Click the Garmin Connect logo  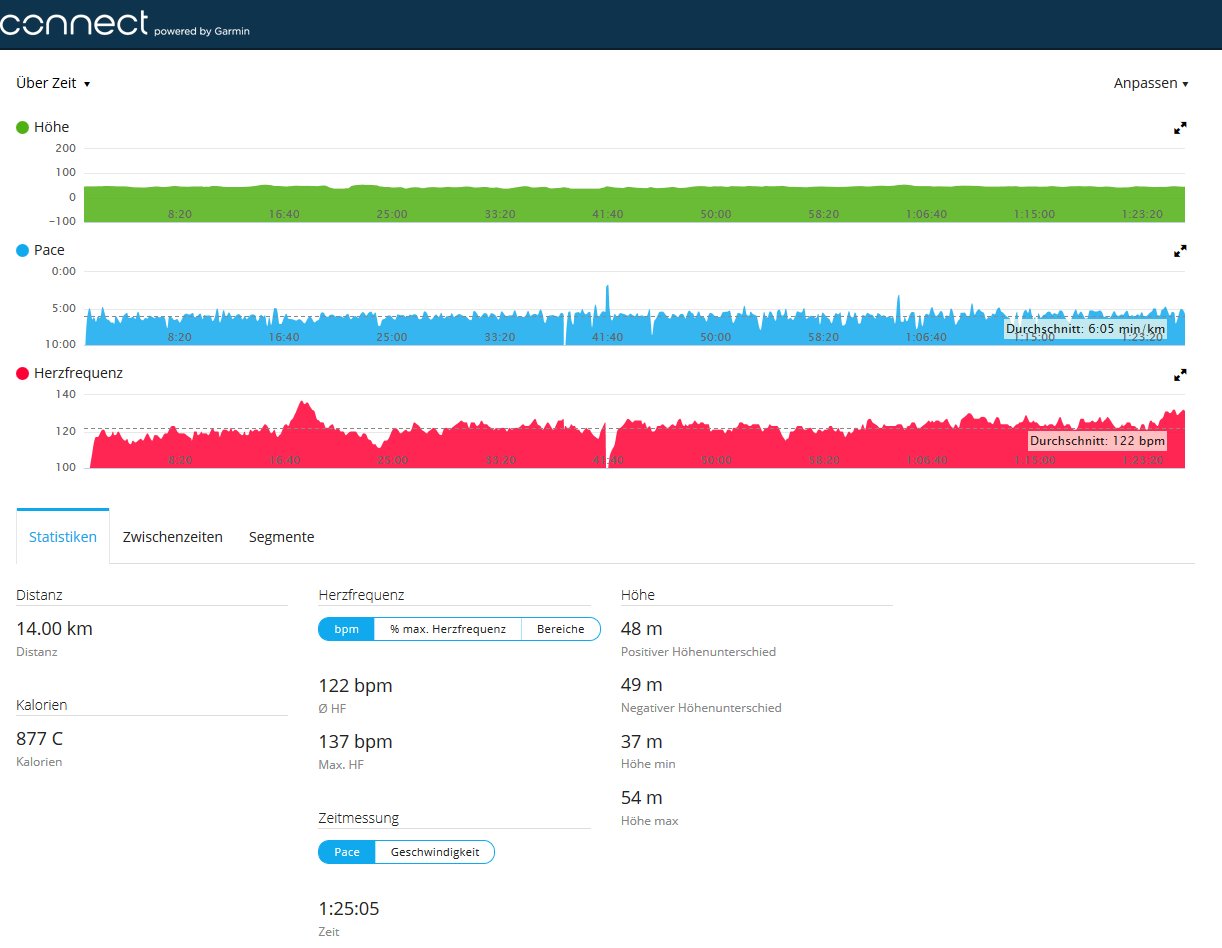124,24
